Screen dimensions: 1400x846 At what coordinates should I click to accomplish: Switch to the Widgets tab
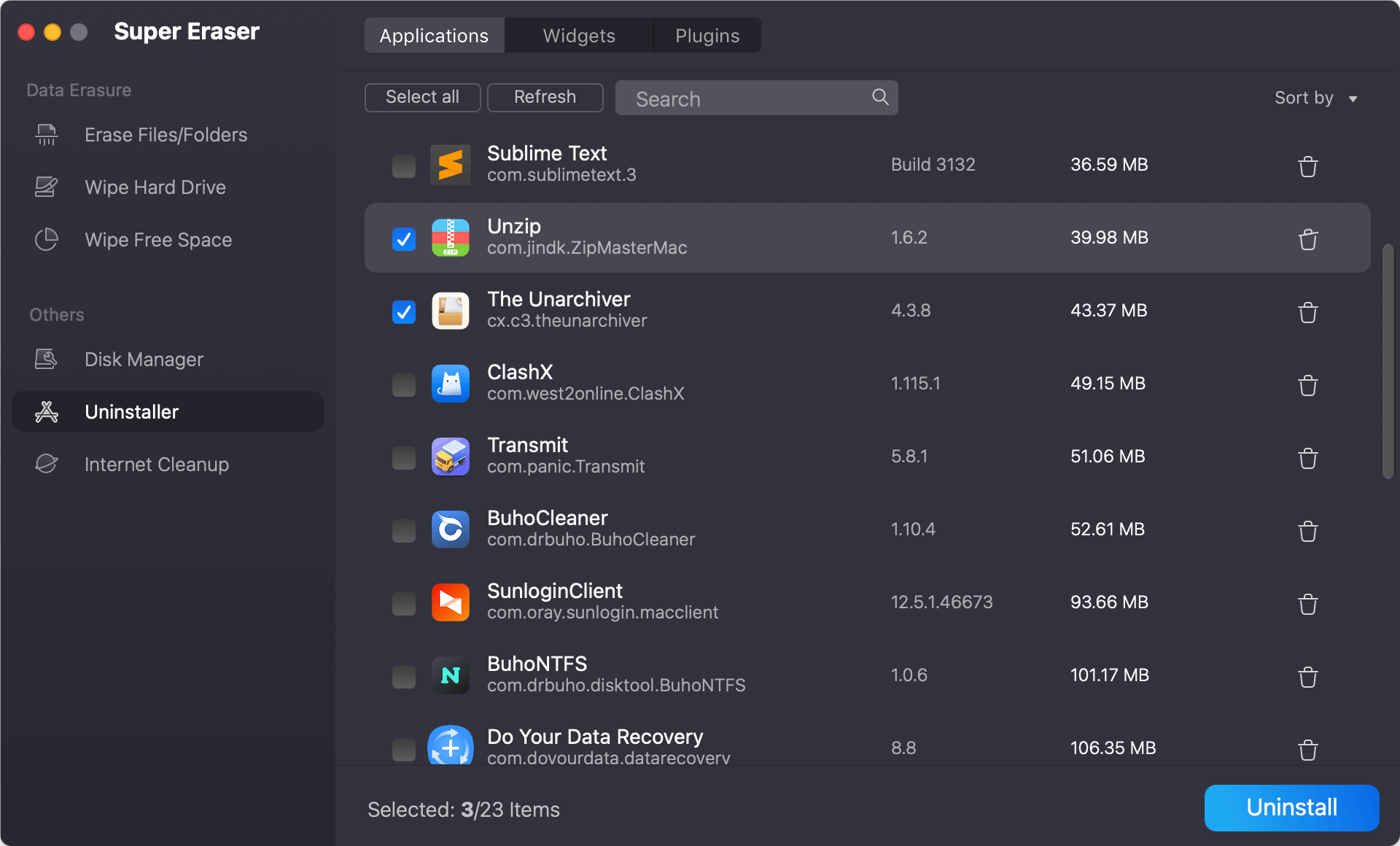579,35
